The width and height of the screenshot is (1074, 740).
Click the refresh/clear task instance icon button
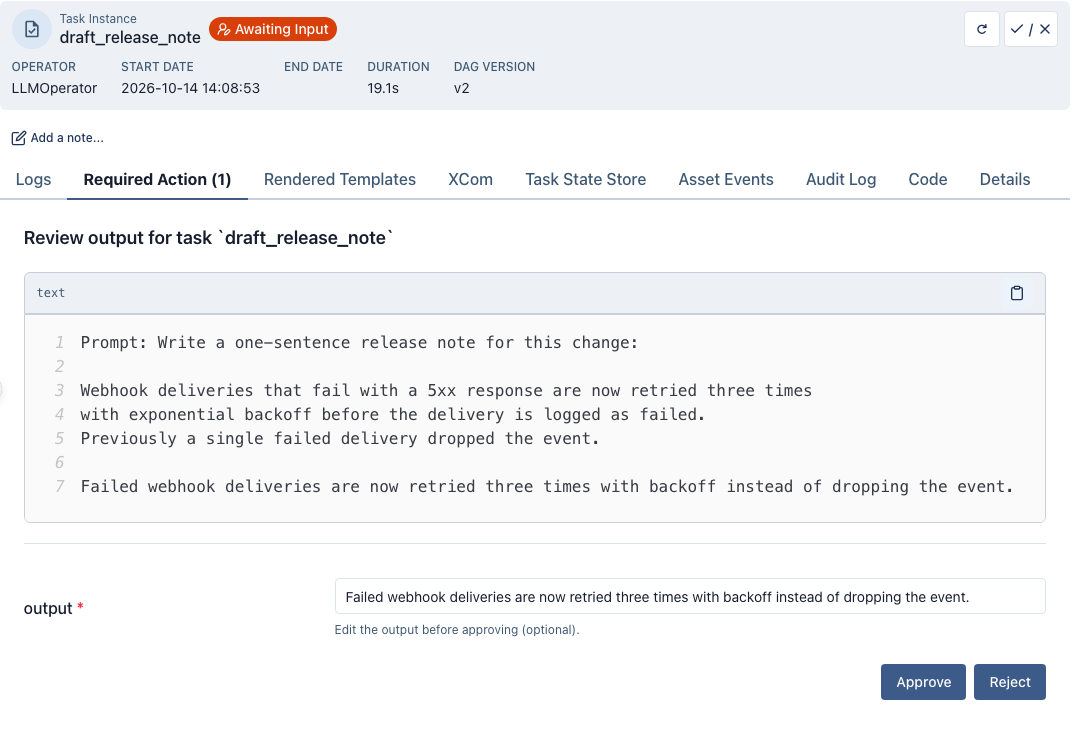982,29
